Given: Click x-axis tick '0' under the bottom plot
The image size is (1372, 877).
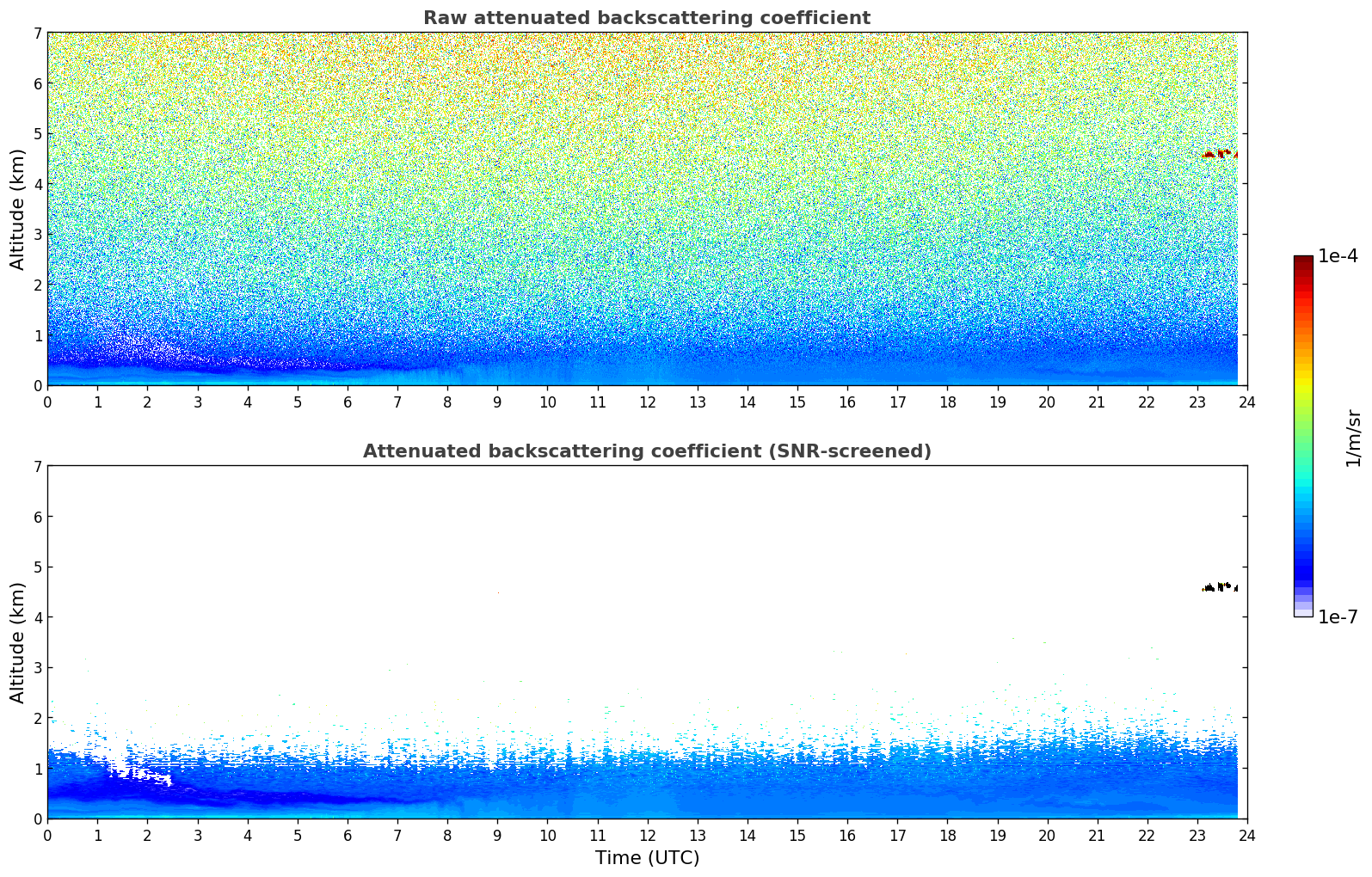Looking at the screenshot, I should coord(47,835).
